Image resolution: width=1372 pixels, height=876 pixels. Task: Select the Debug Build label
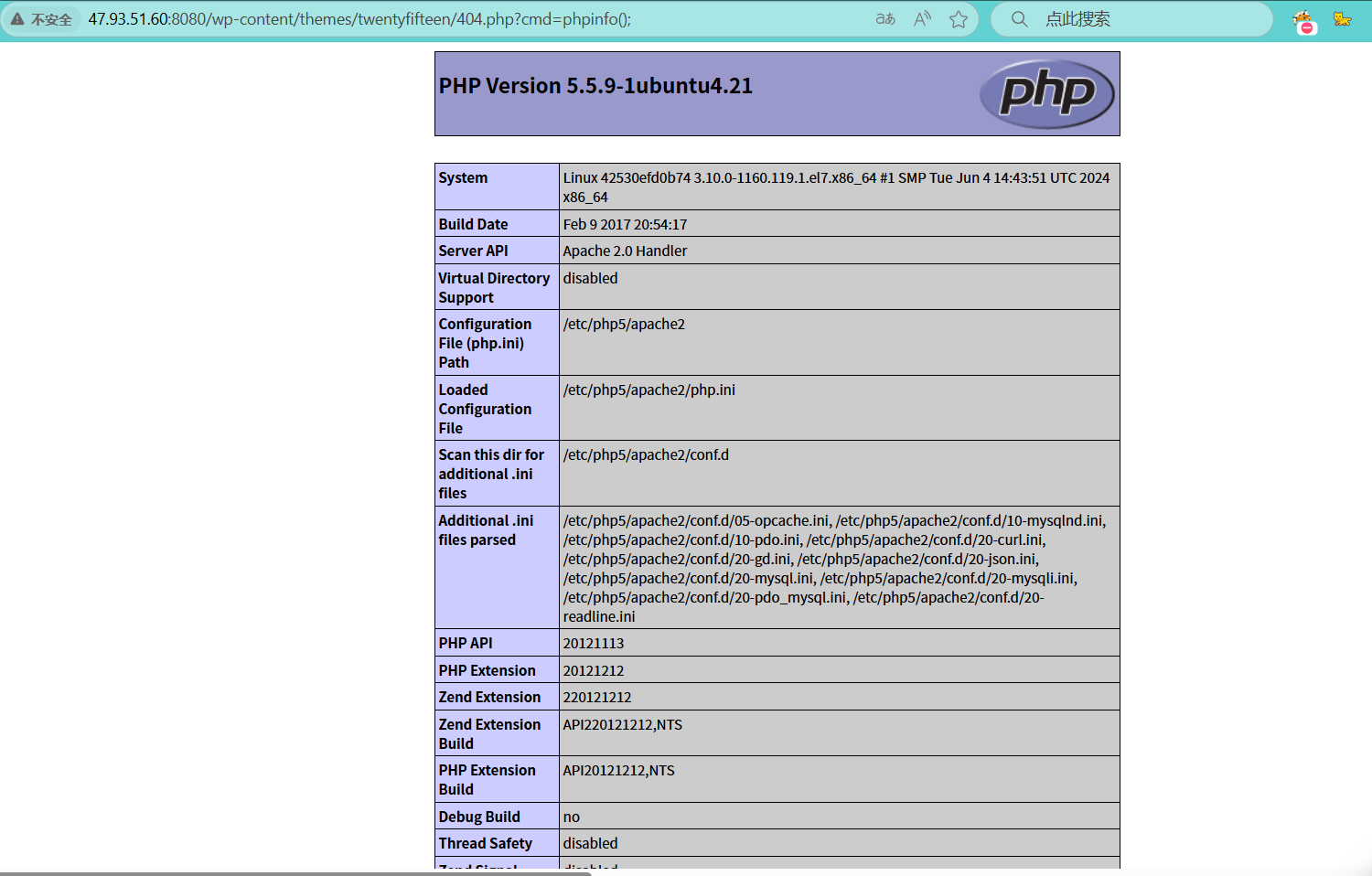click(479, 817)
